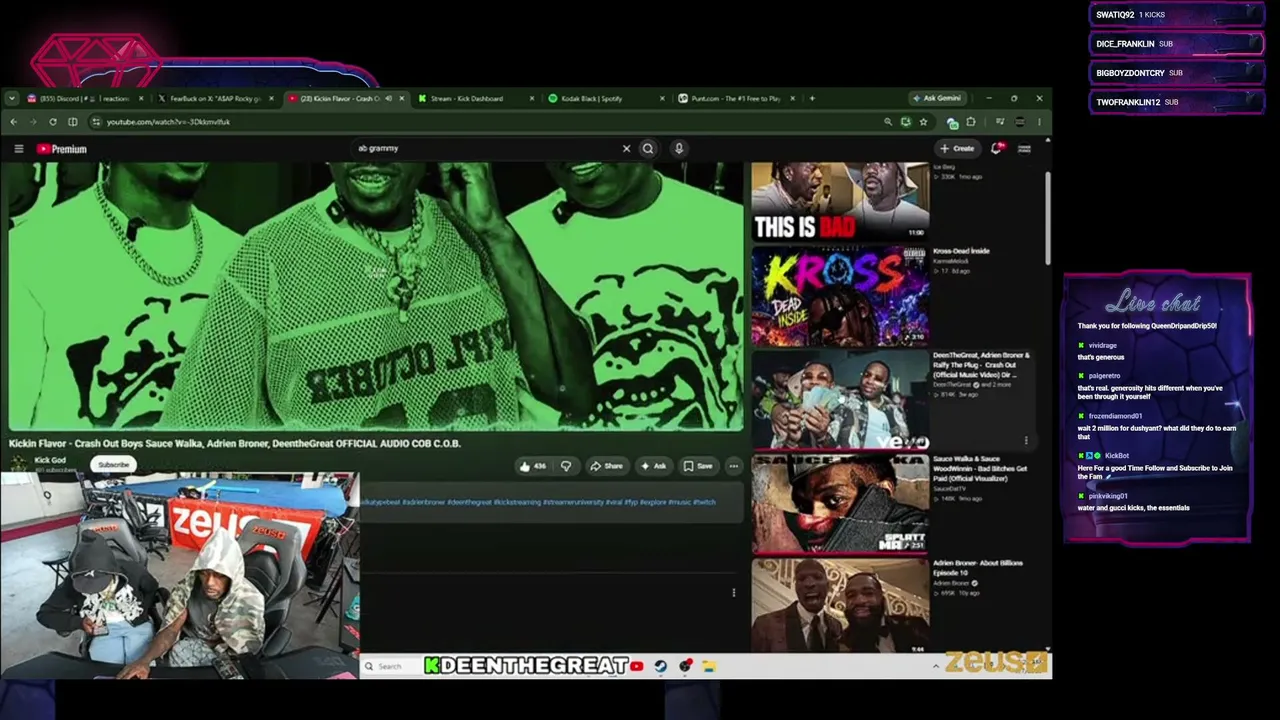Screen dimensions: 1280x720
Task: Go back in the browser
Action: [x=13, y=122]
